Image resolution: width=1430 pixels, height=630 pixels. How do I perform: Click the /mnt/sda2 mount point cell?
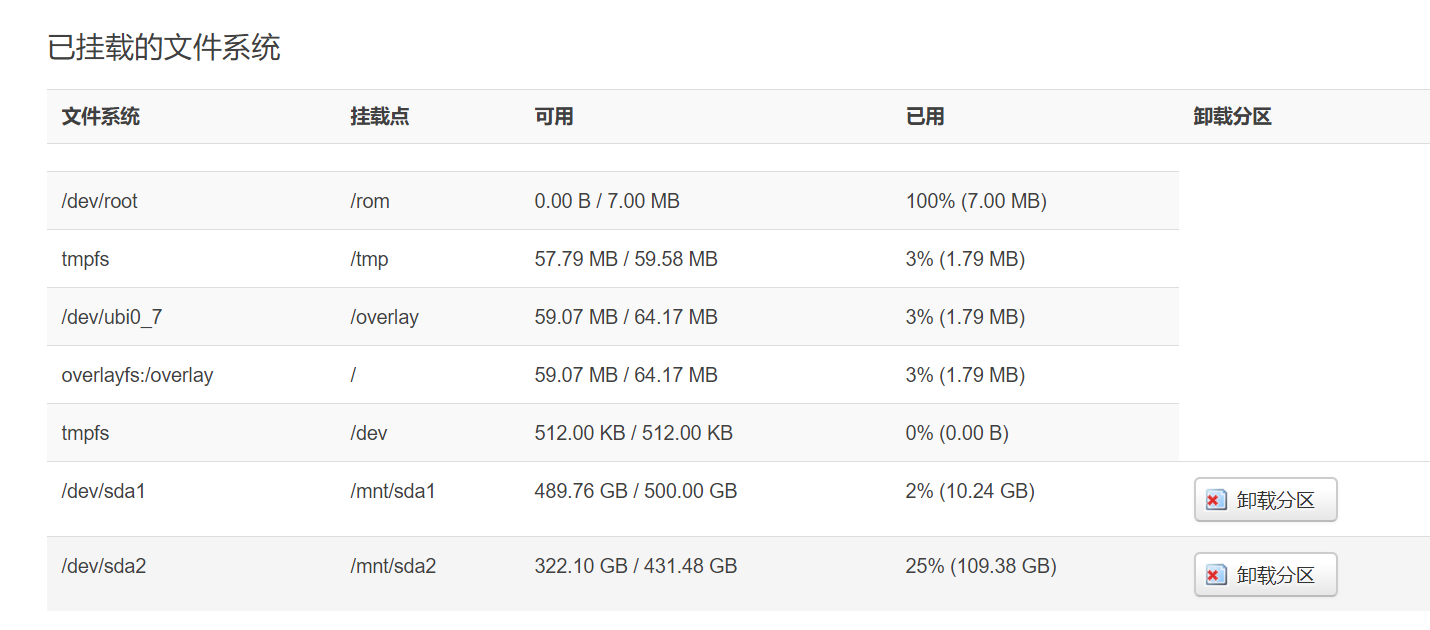393,566
